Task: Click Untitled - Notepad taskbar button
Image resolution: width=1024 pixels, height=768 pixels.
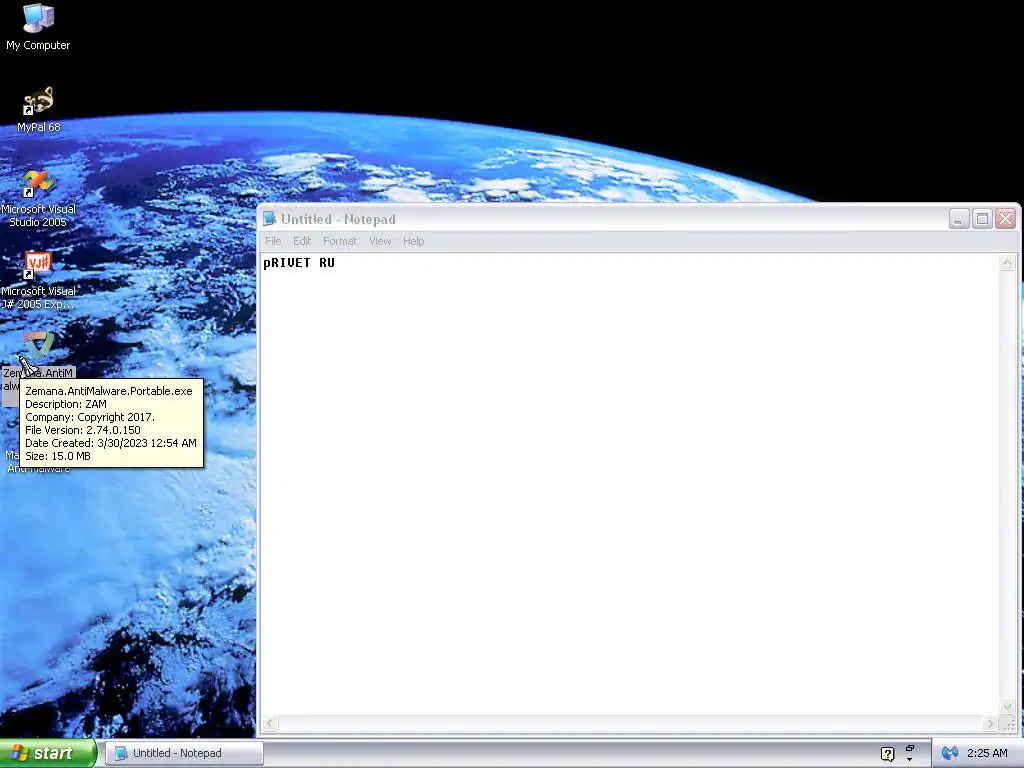Action: (184, 753)
